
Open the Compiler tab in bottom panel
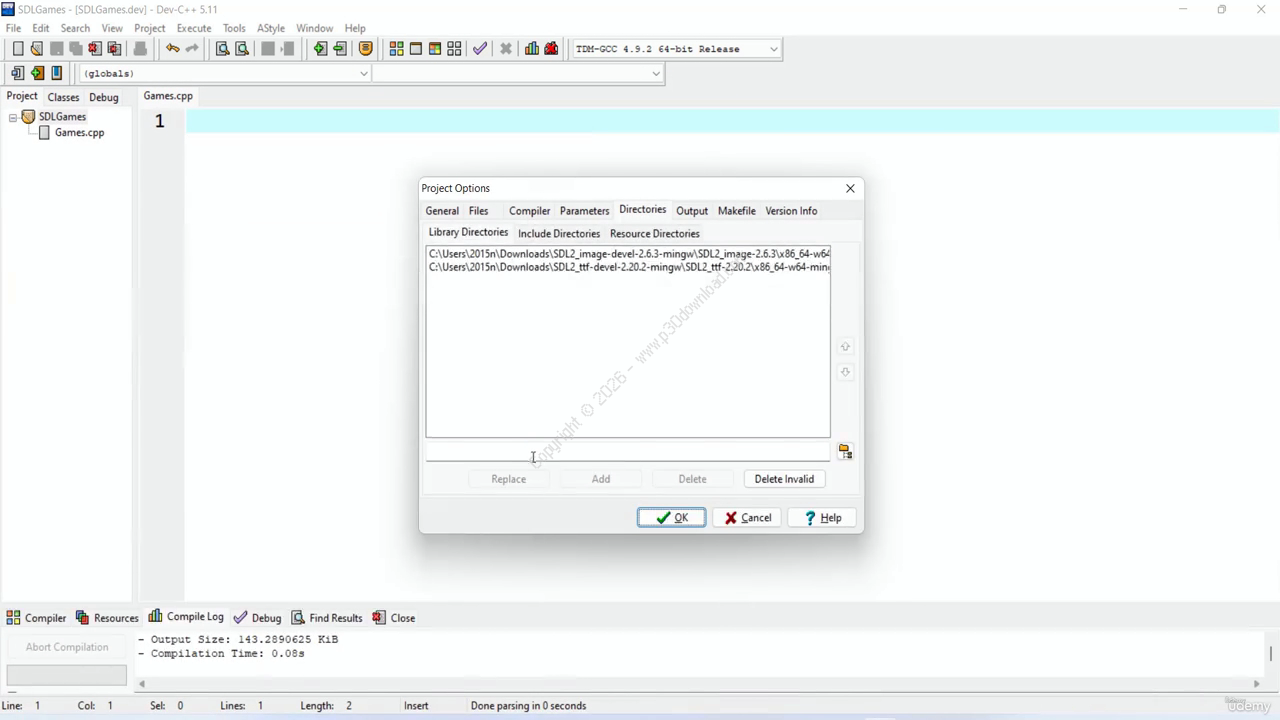click(36, 618)
